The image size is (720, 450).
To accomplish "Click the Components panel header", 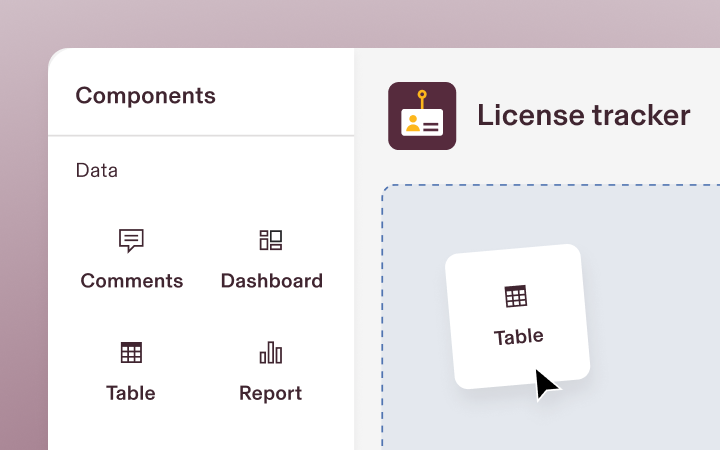I will click(x=146, y=96).
